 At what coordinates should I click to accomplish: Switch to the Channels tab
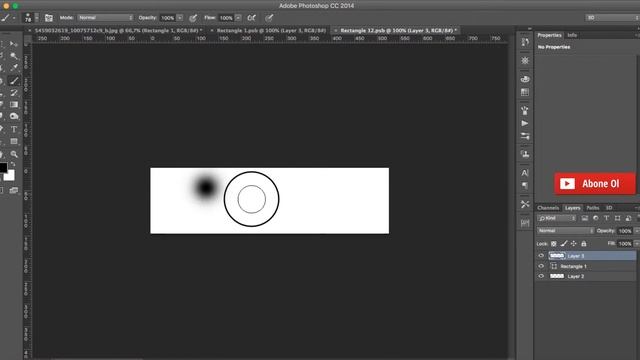(x=548, y=208)
